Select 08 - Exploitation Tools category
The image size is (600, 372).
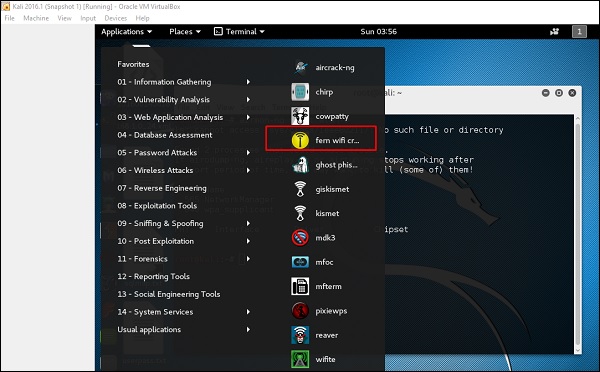157,206
